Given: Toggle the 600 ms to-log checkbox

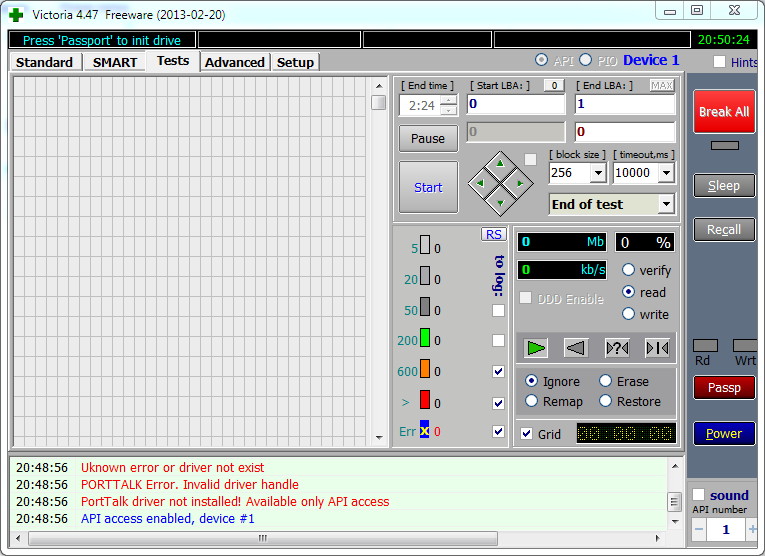Looking at the screenshot, I should [x=498, y=371].
